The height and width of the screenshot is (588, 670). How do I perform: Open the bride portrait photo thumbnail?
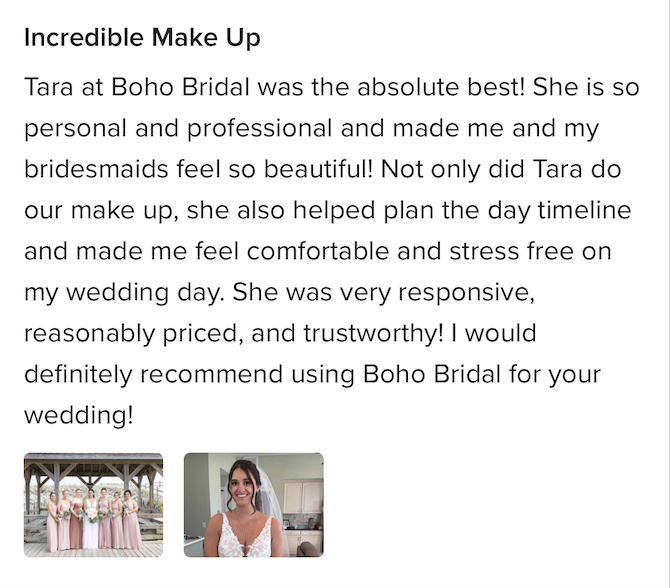pyautogui.click(x=253, y=505)
